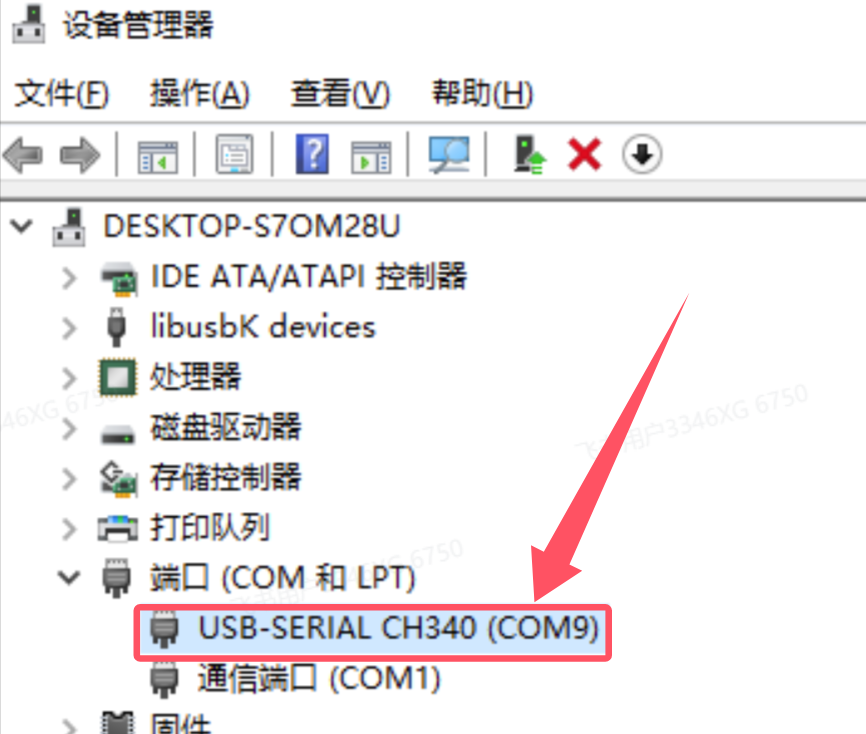Click the Forward arrow toolbar icon

(80, 155)
